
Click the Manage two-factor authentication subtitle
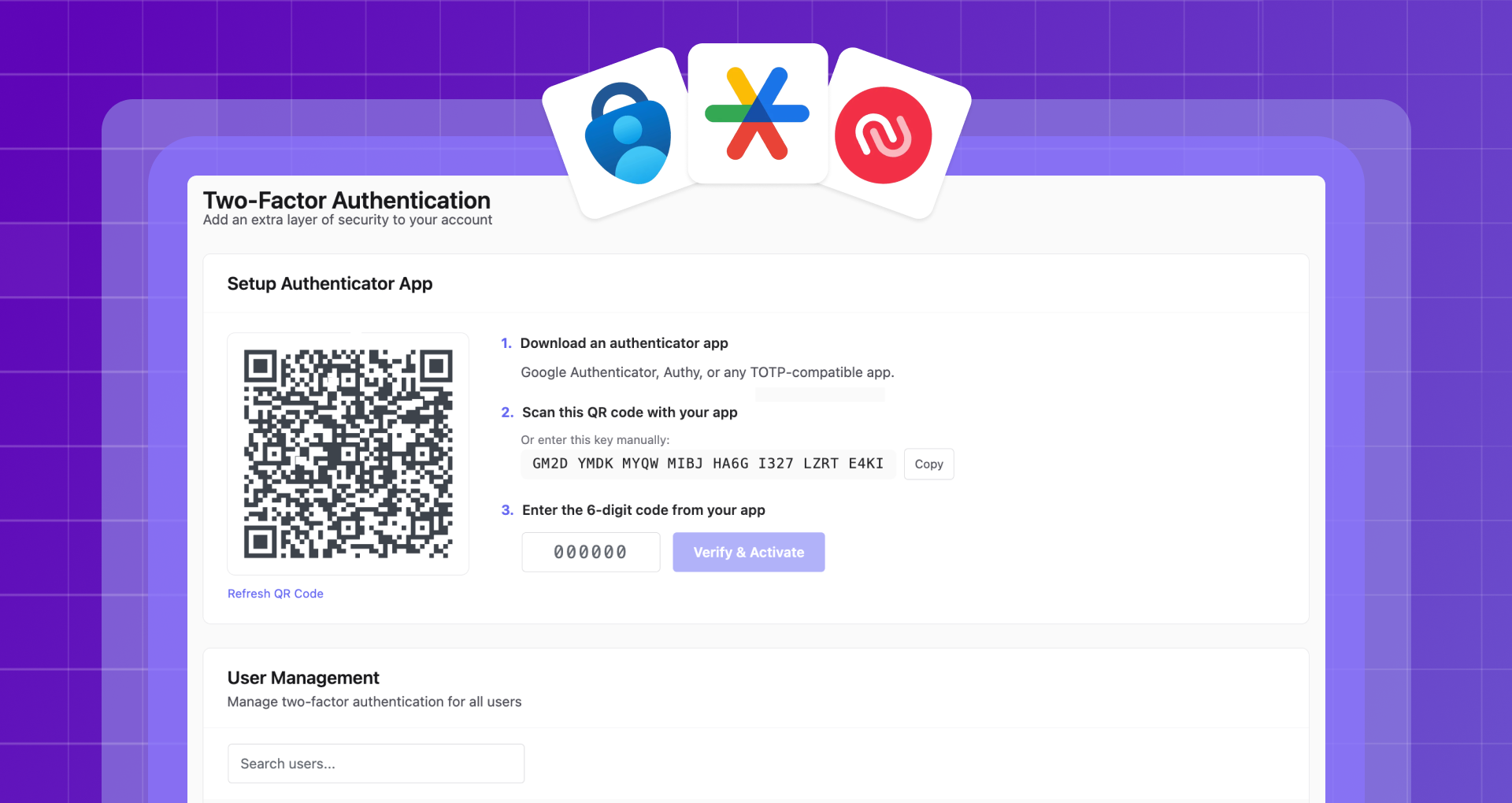click(374, 701)
